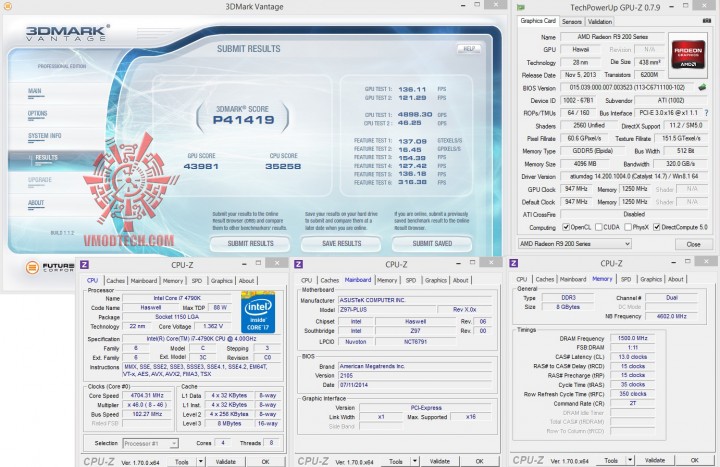Image resolution: width=720 pixels, height=467 pixels.
Task: Click the CPU-Z icon in the Mainboard window
Action: tap(299, 264)
